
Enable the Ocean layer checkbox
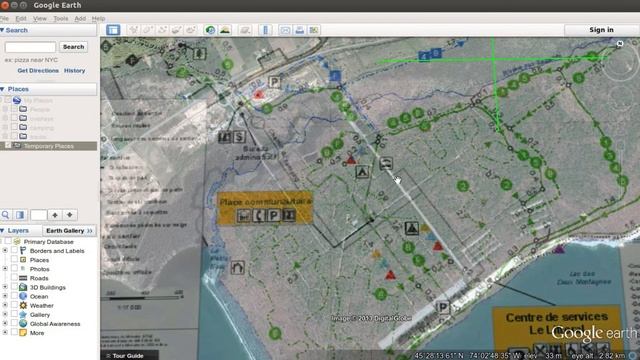(x=14, y=296)
